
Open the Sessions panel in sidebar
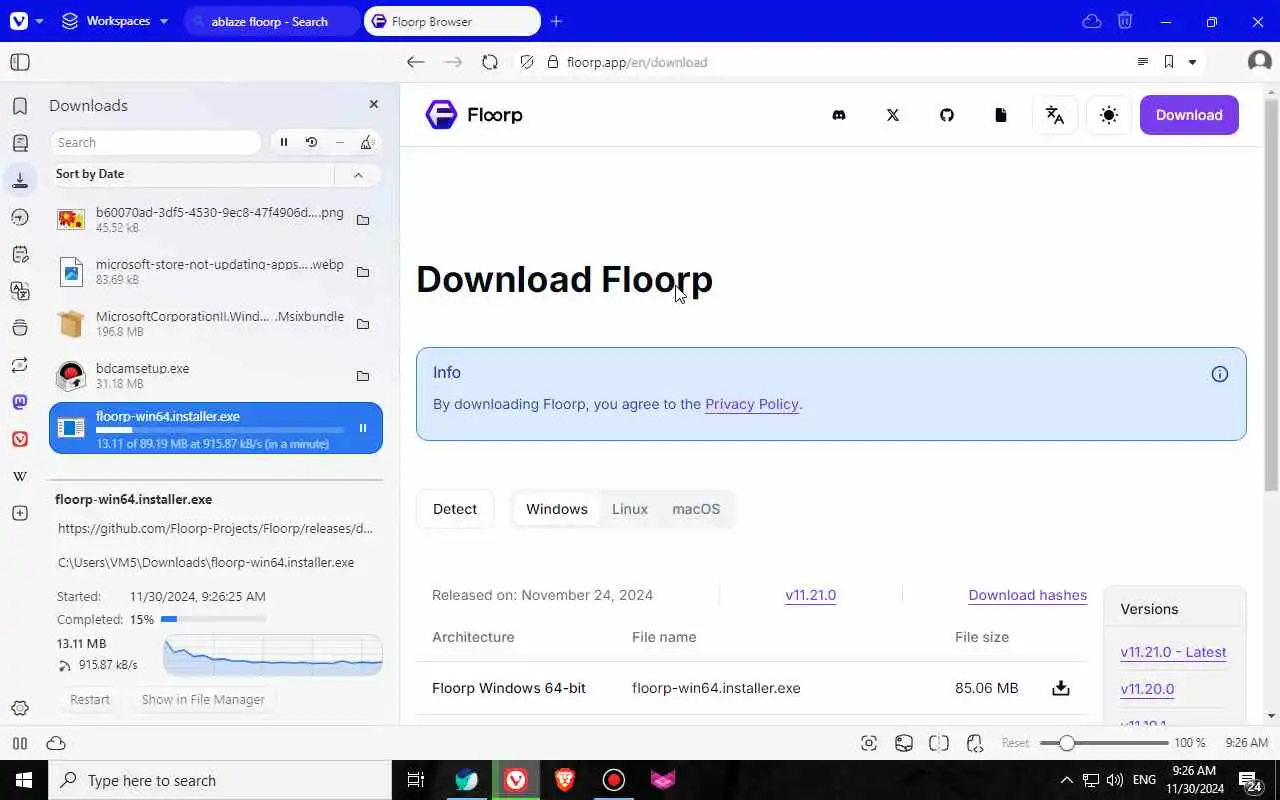click(x=20, y=365)
